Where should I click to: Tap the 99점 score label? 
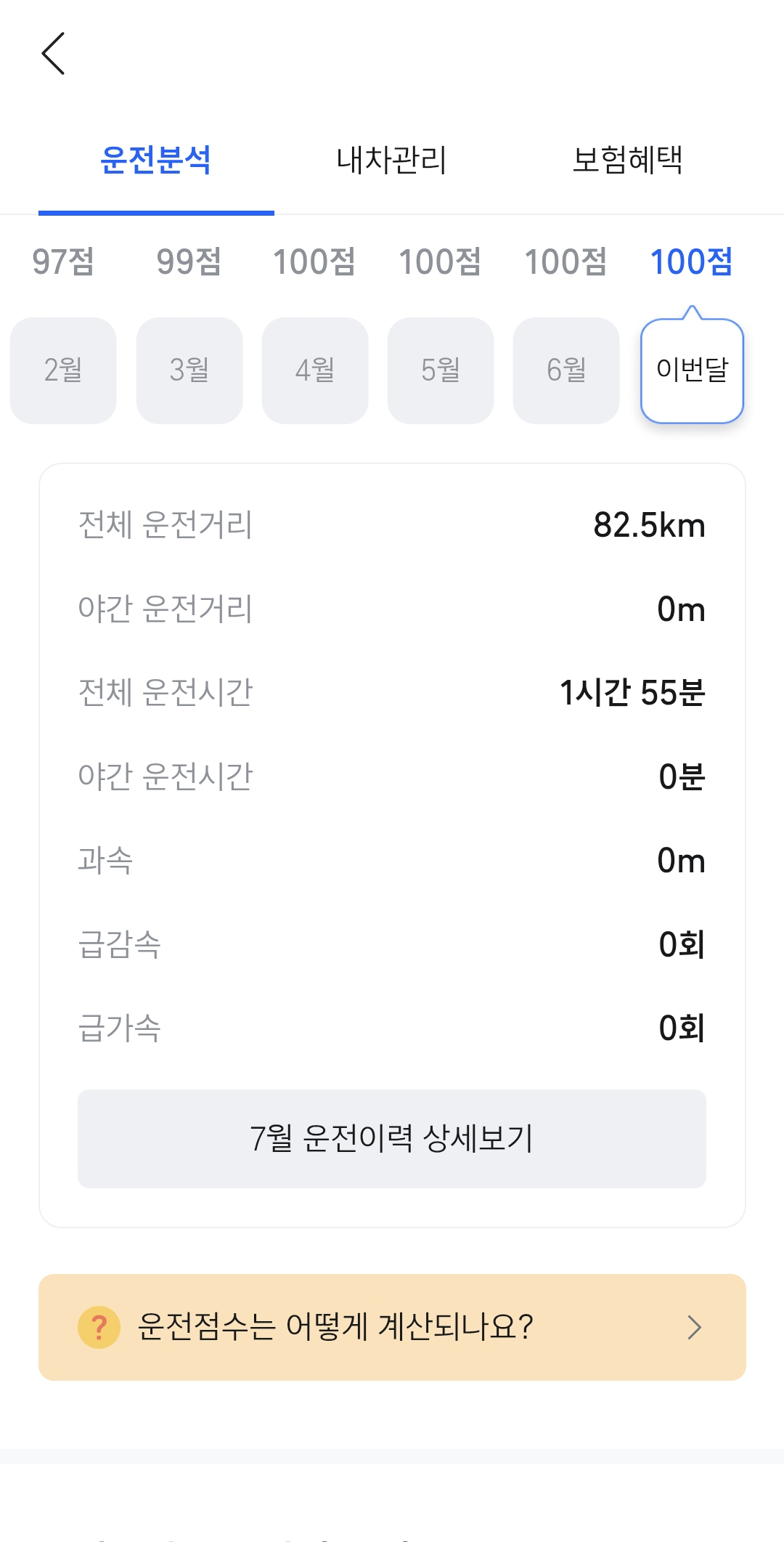(x=189, y=262)
